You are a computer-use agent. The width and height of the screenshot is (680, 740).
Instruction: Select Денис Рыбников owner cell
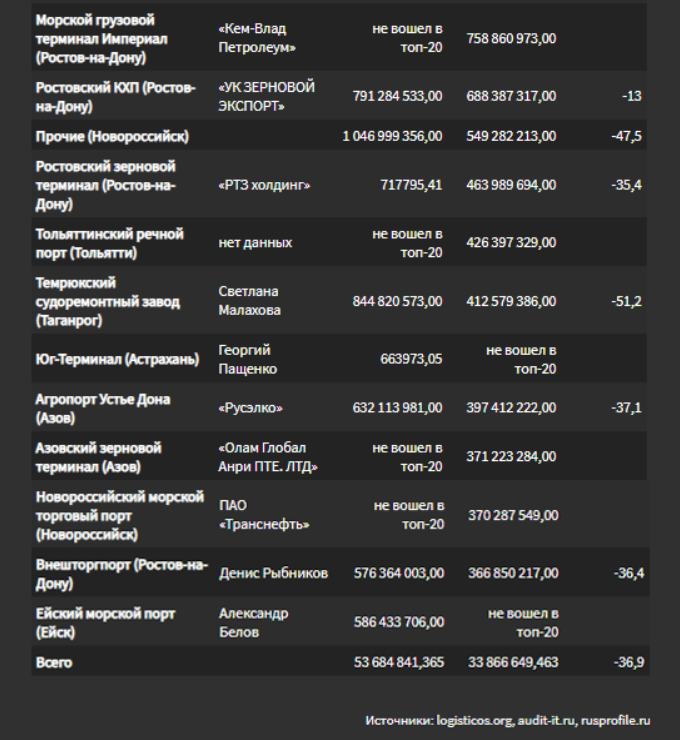[x=273, y=573]
